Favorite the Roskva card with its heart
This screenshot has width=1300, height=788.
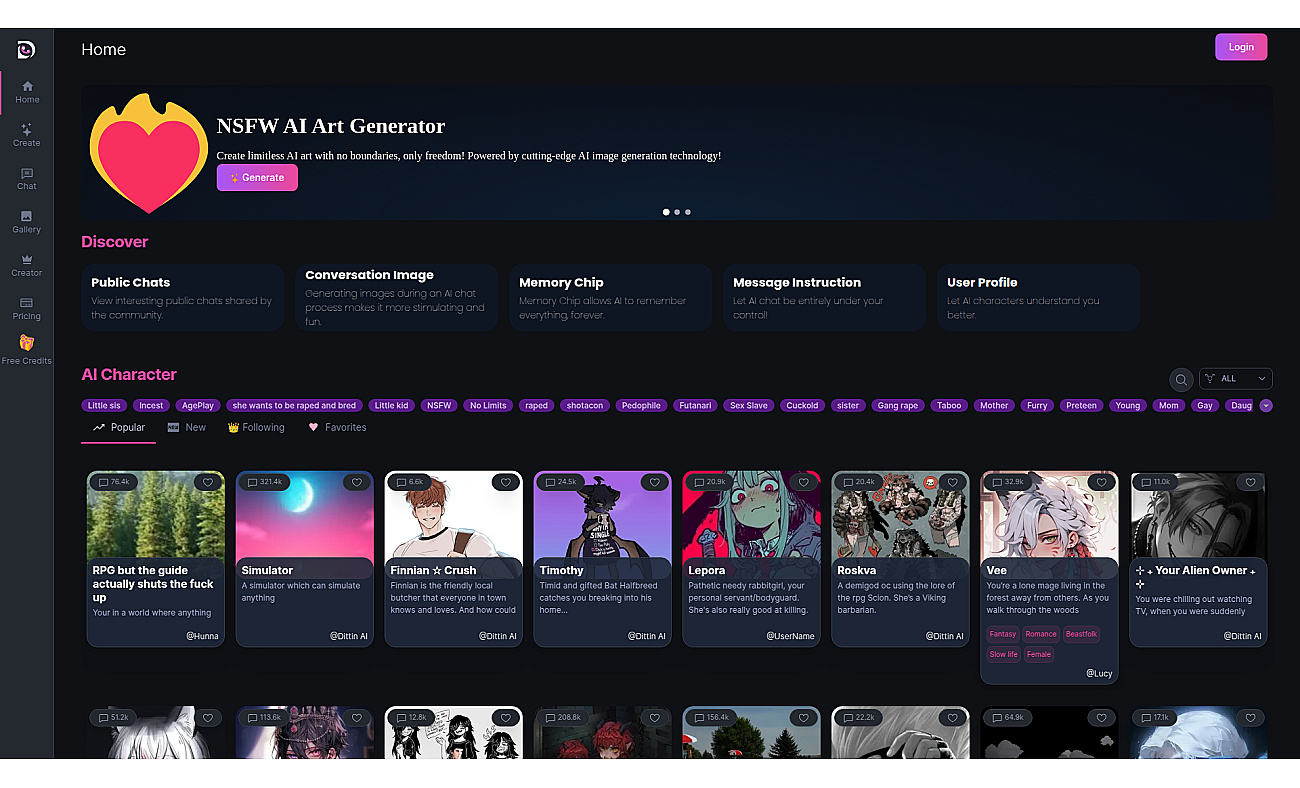(x=953, y=482)
